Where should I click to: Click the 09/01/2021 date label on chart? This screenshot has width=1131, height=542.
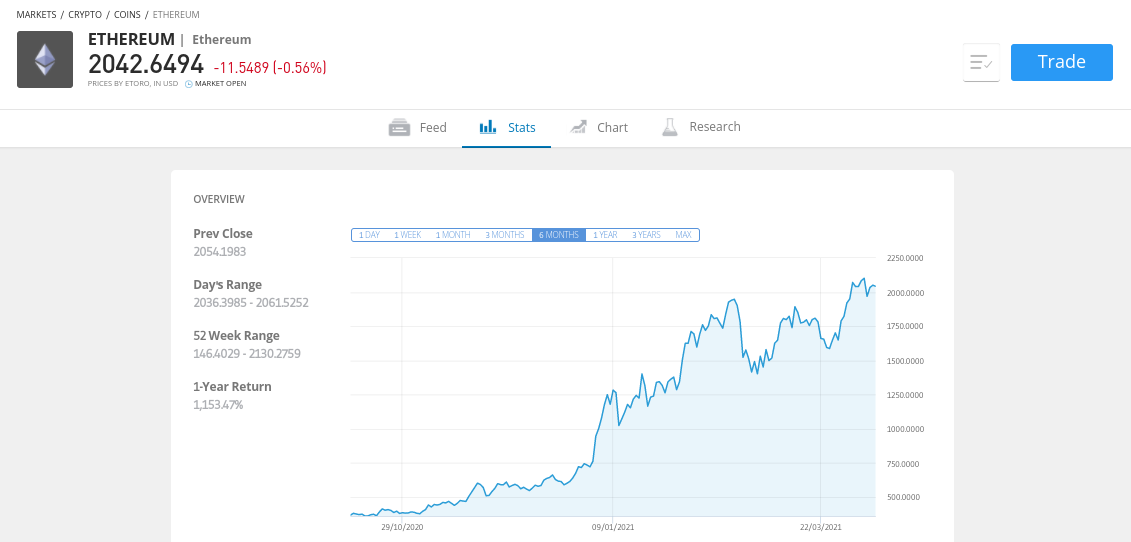click(612, 528)
